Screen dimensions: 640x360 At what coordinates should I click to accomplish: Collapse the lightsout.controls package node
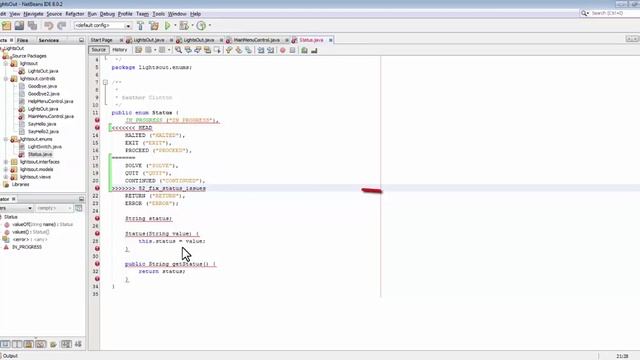pyautogui.click(x=6, y=79)
